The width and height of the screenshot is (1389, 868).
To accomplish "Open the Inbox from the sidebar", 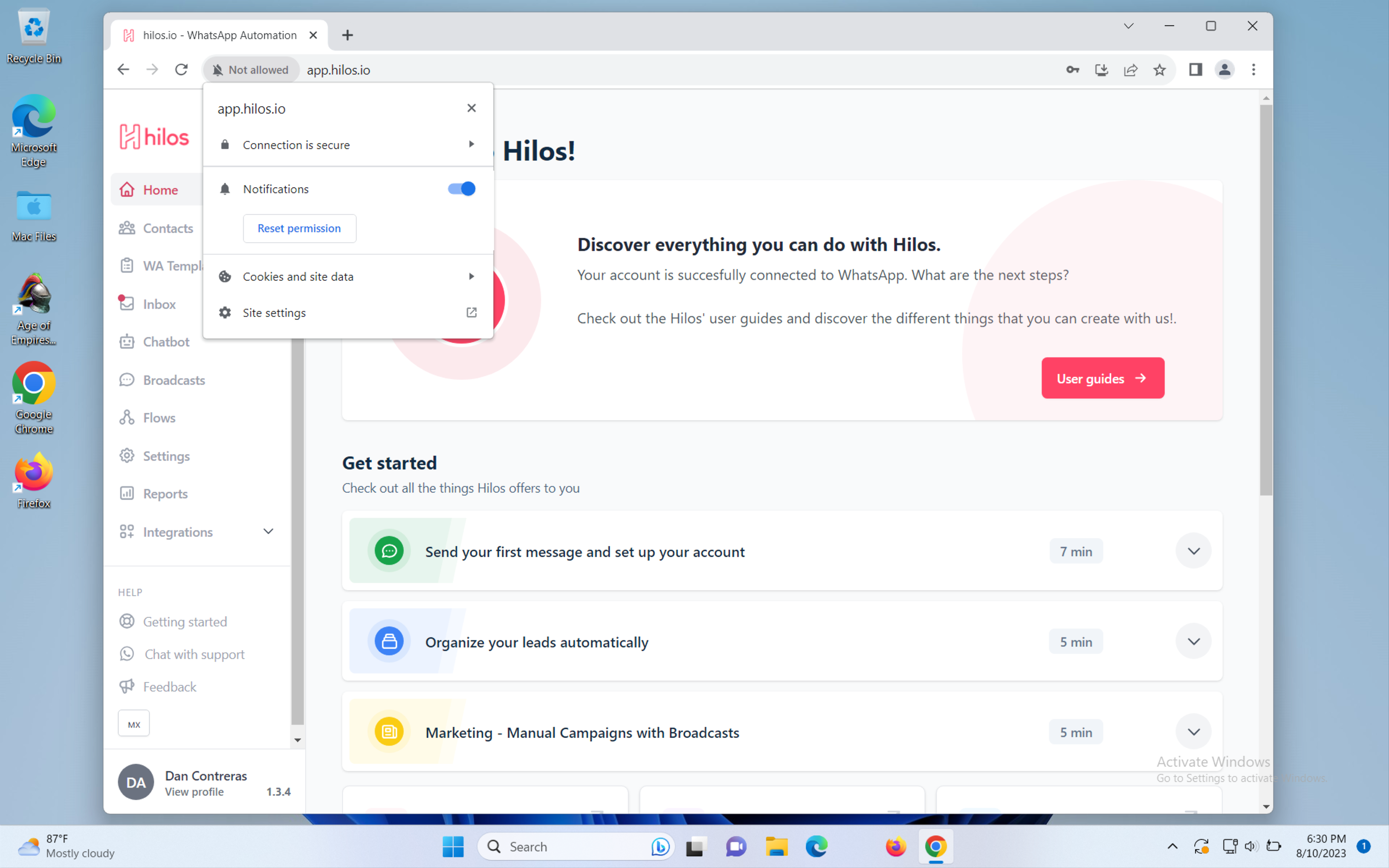I will click(159, 304).
